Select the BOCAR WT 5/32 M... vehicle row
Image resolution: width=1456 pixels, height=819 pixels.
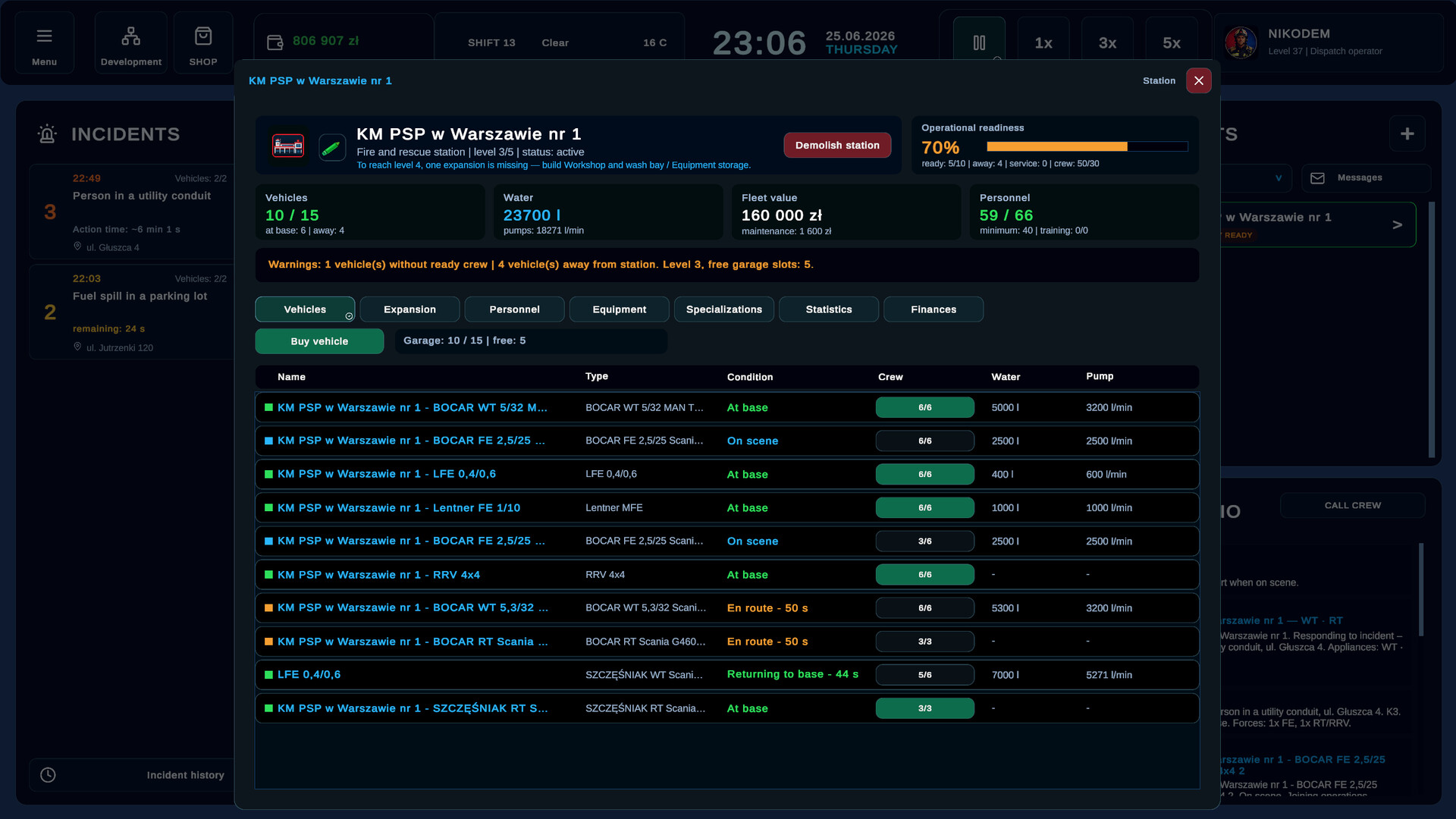pyautogui.click(x=726, y=407)
